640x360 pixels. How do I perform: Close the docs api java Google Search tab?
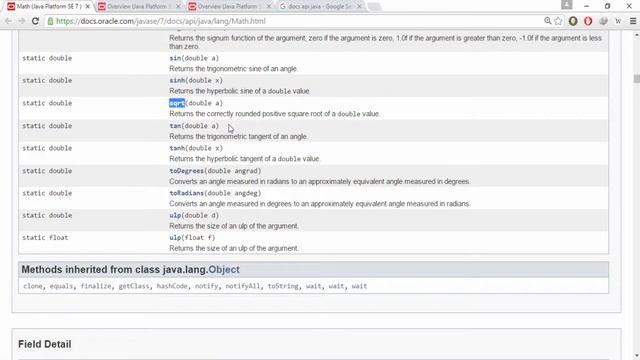coord(359,7)
